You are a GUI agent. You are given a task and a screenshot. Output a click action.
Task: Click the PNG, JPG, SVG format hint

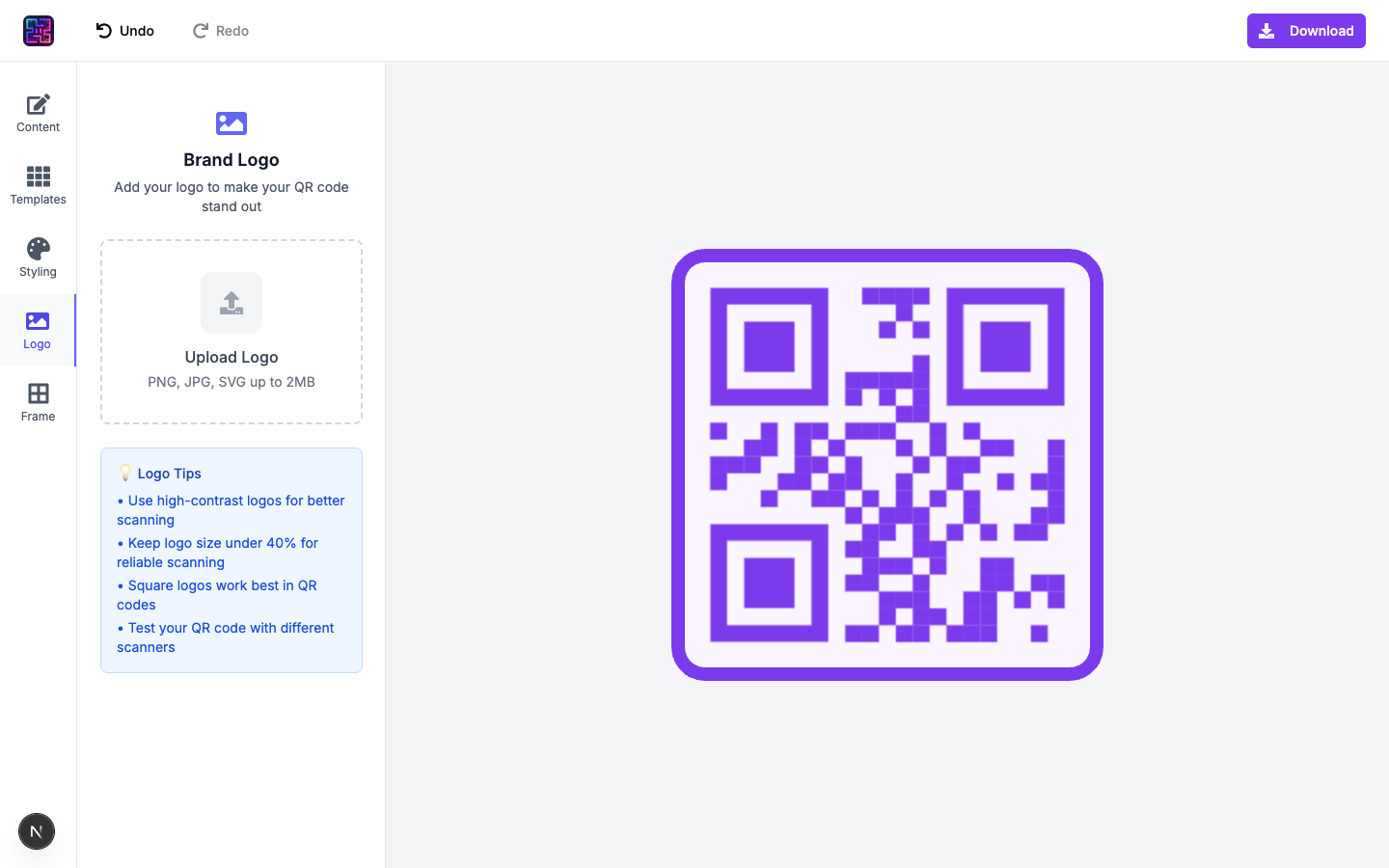click(231, 382)
